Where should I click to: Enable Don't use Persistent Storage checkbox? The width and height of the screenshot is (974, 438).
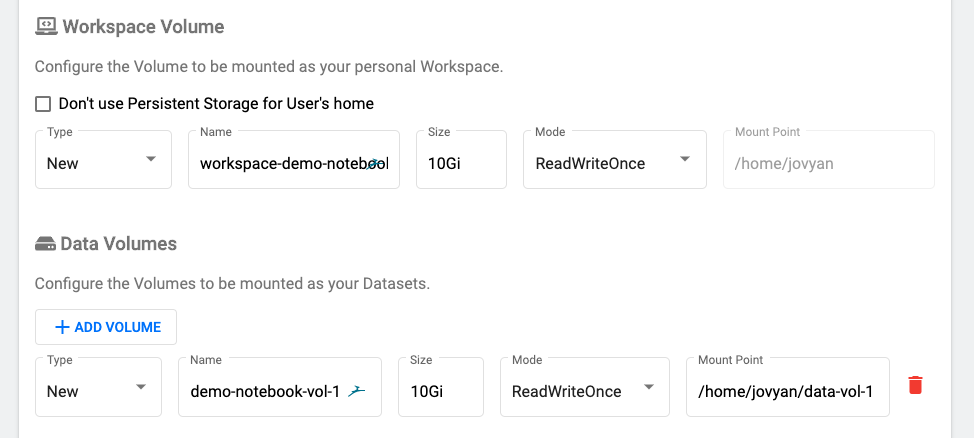click(43, 103)
